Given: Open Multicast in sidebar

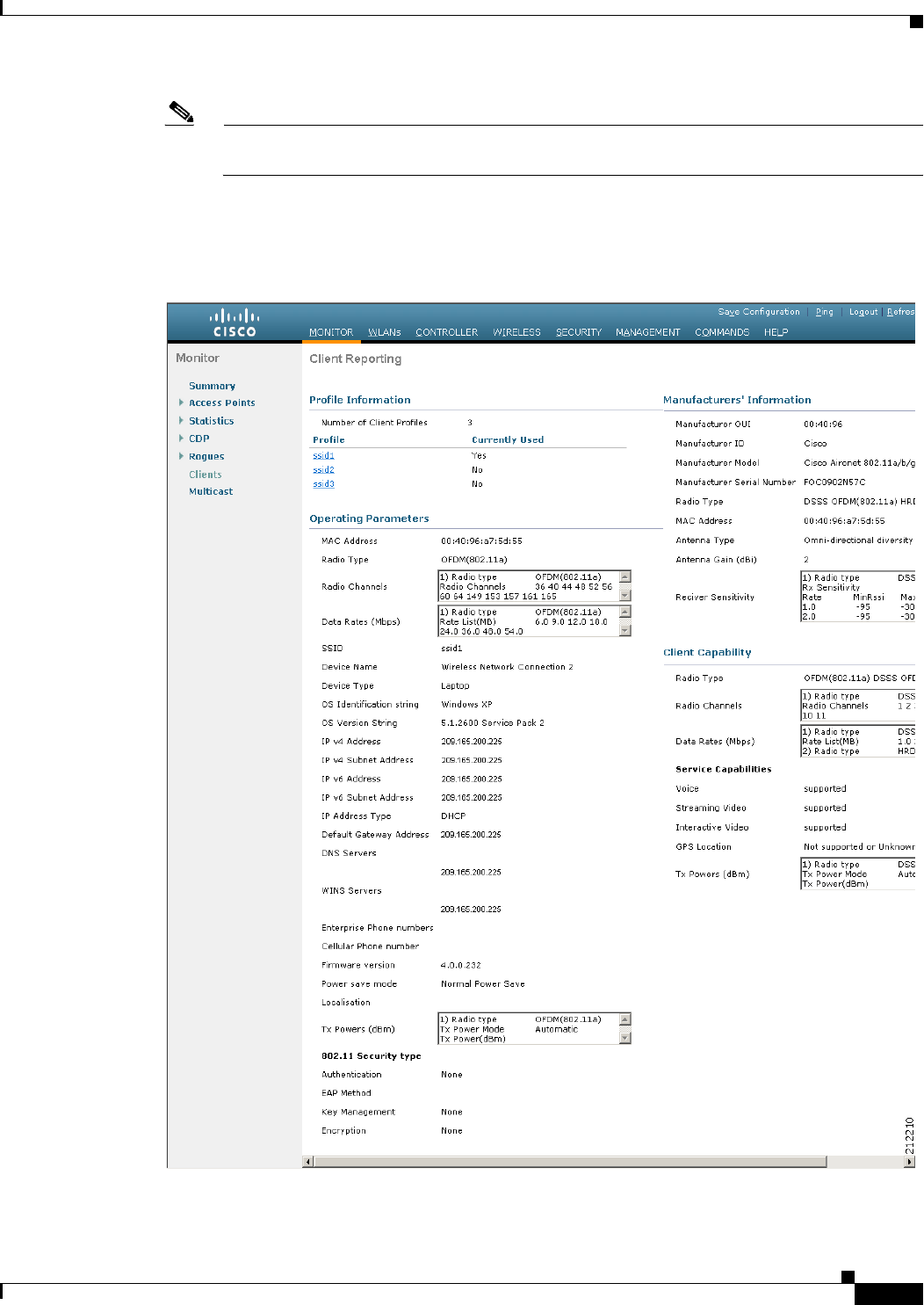Looking at the screenshot, I should [211, 491].
